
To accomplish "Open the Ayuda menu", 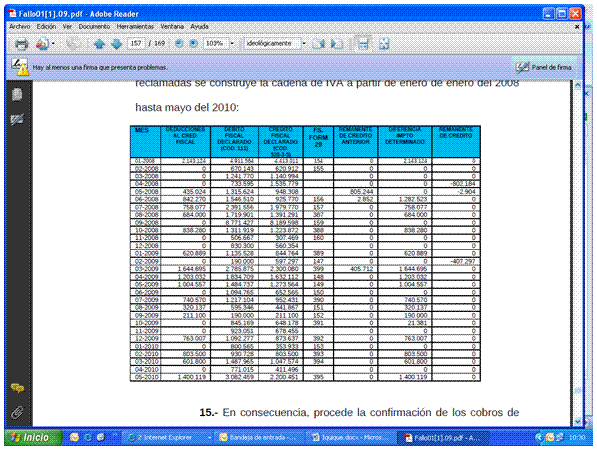I will 200,26.
